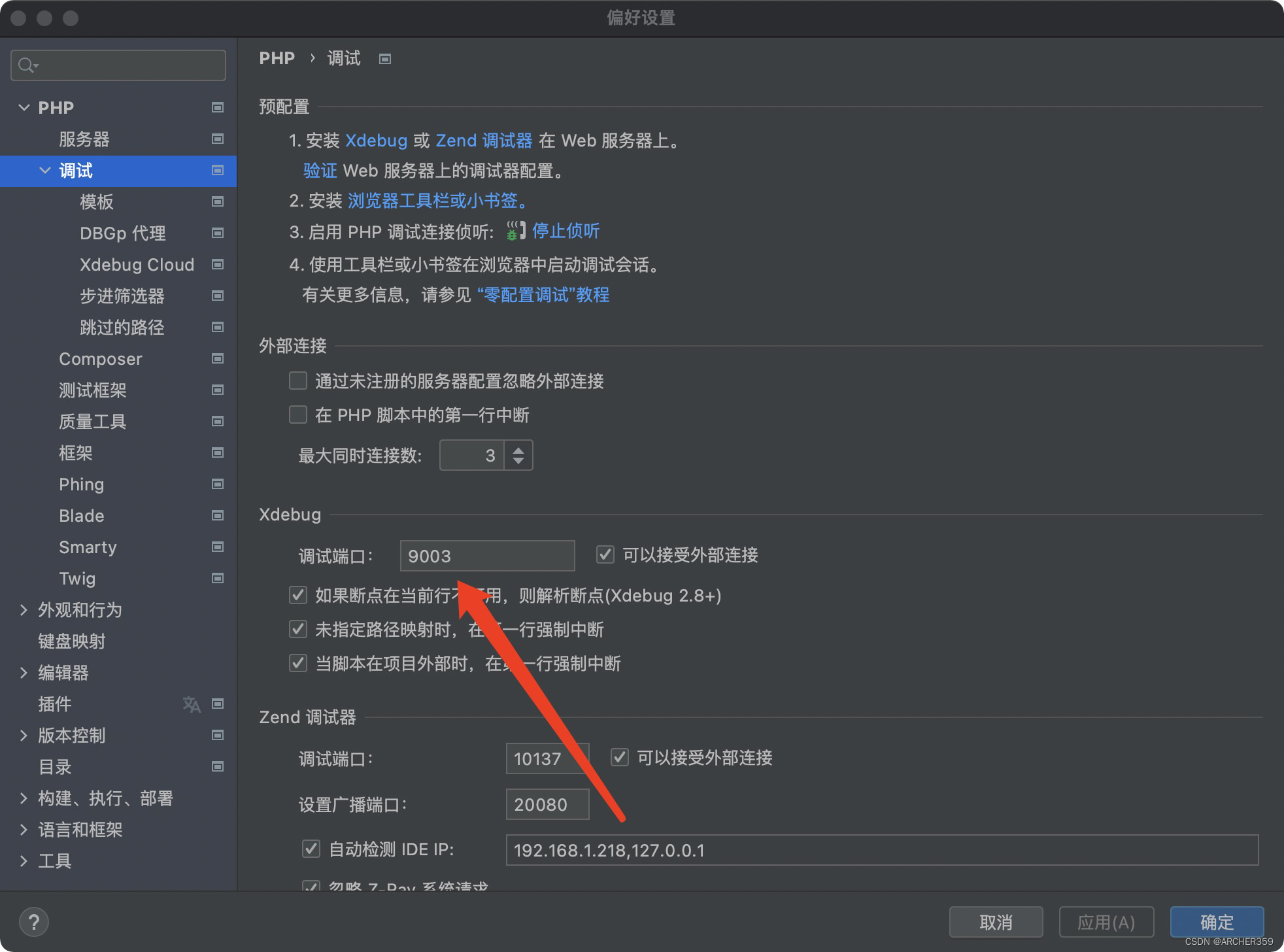Click the project-level icon beside 版本控制
This screenshot has width=1284, height=952.
tap(218, 735)
